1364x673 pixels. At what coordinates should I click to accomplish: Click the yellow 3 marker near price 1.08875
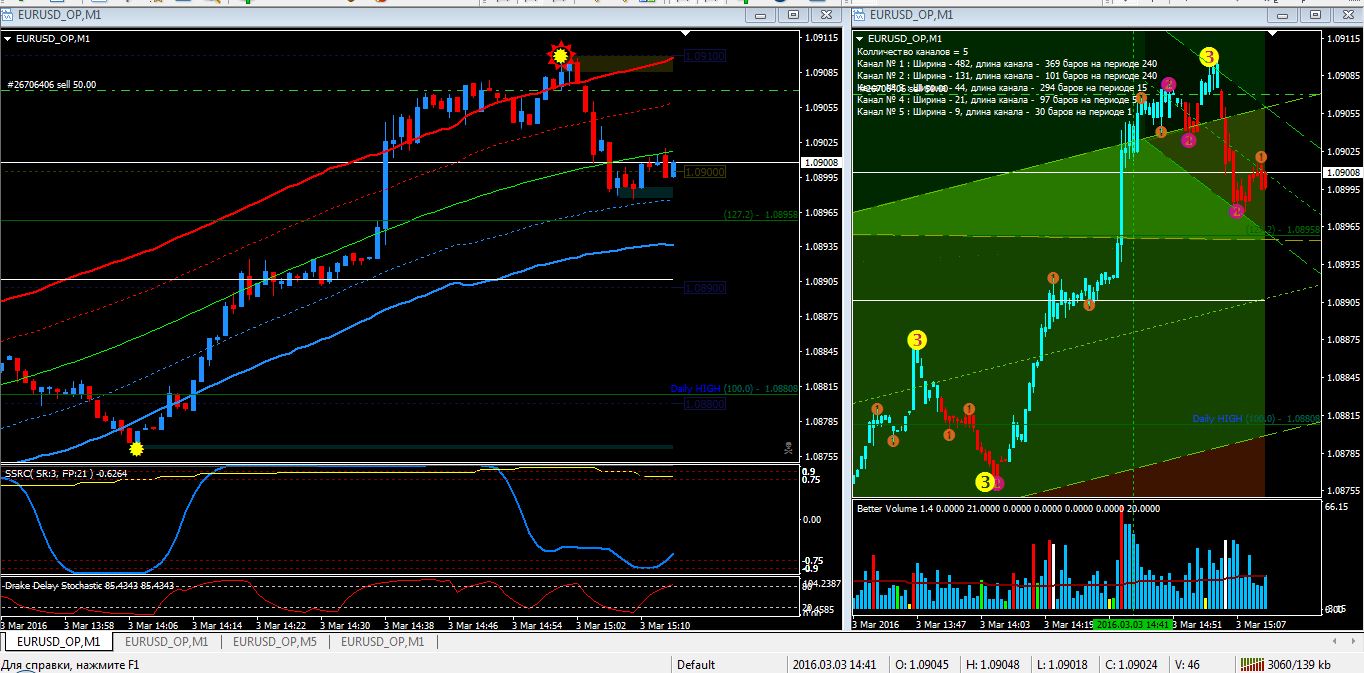(917, 341)
